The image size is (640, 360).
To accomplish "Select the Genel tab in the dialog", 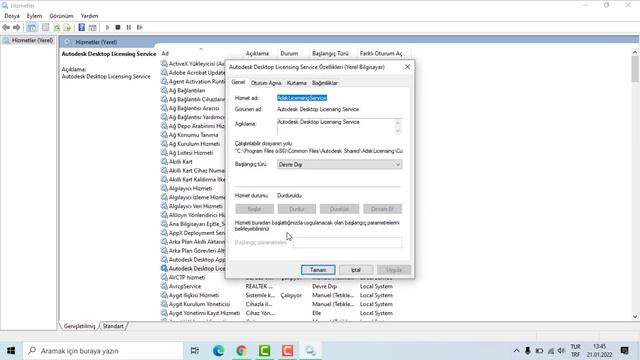I will (238, 82).
